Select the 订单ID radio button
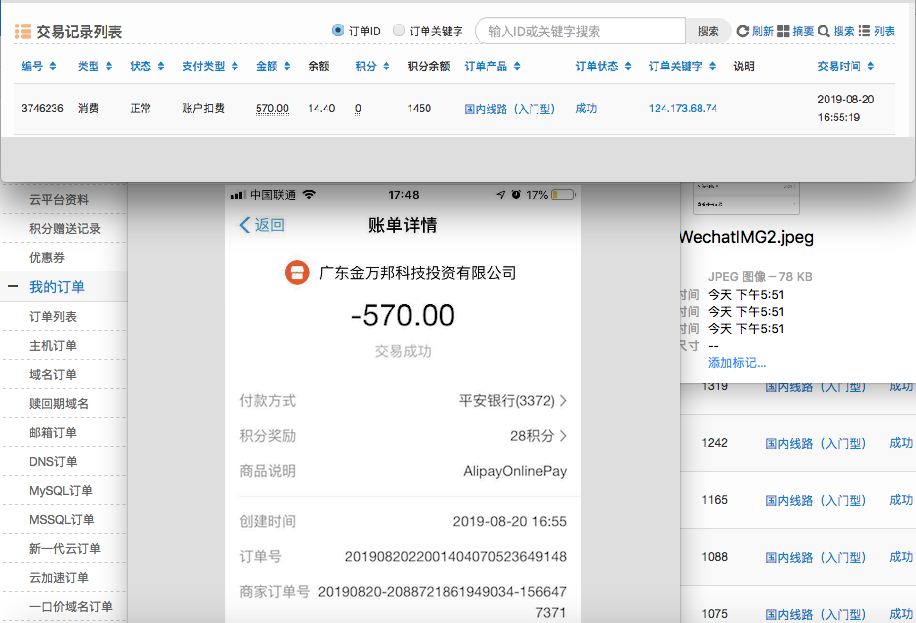916x623 pixels. pos(338,31)
